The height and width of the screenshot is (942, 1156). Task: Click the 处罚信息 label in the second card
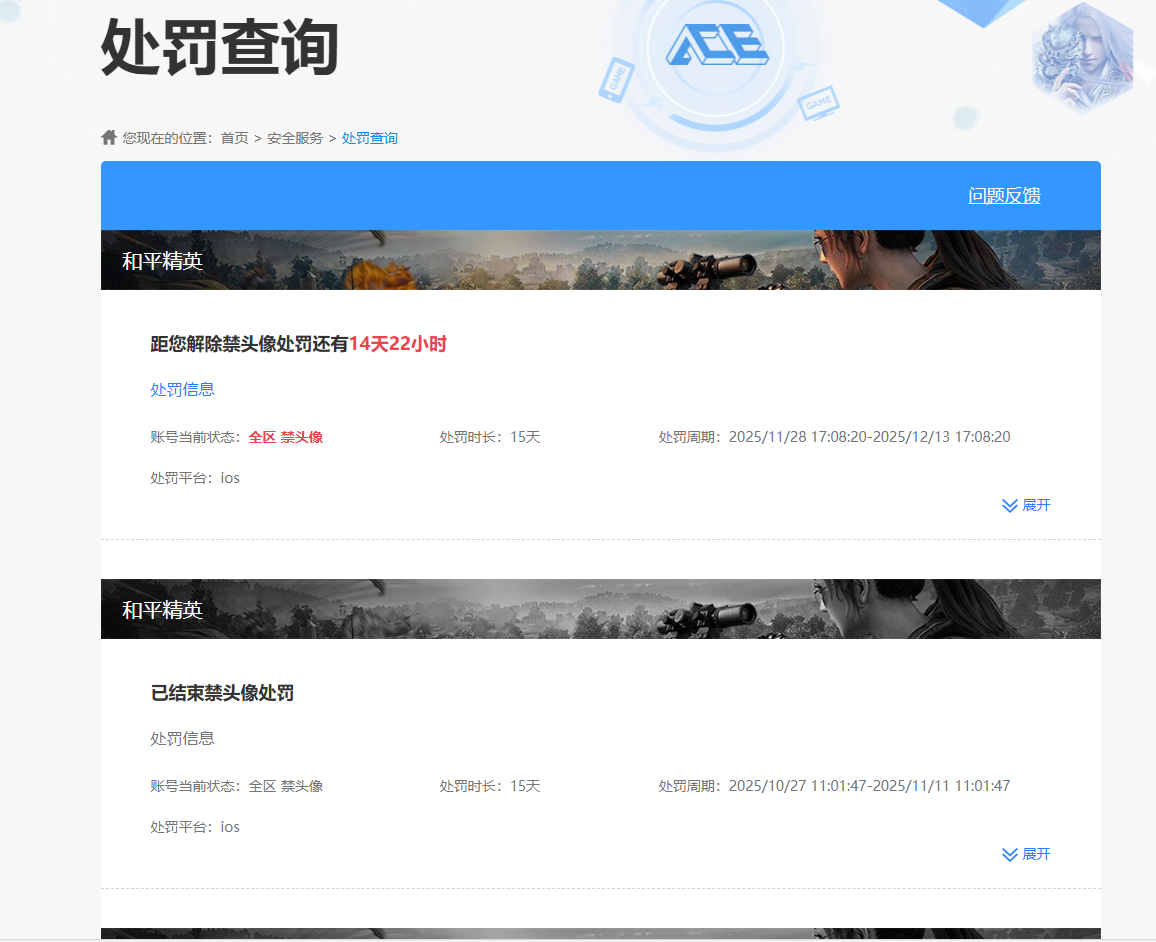(181, 738)
